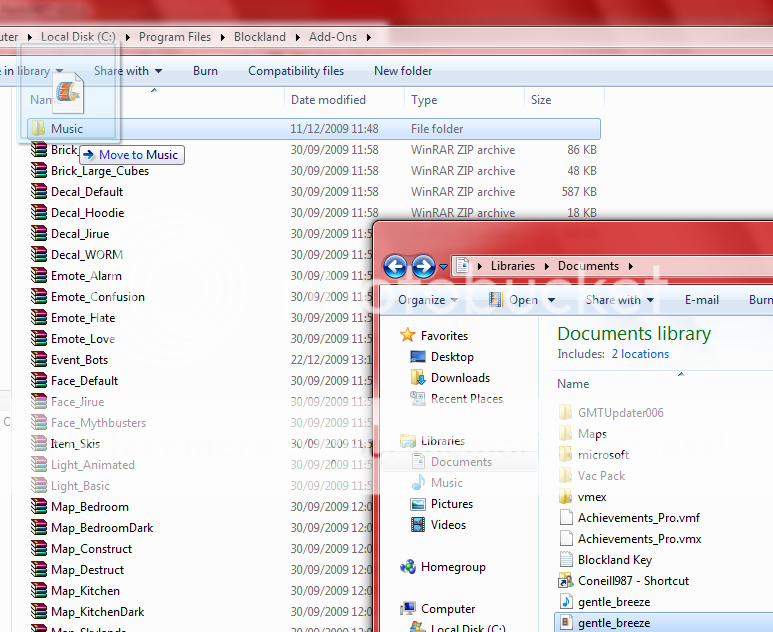Click the Computer icon in navigation pane
The image size is (773, 632).
[408, 609]
